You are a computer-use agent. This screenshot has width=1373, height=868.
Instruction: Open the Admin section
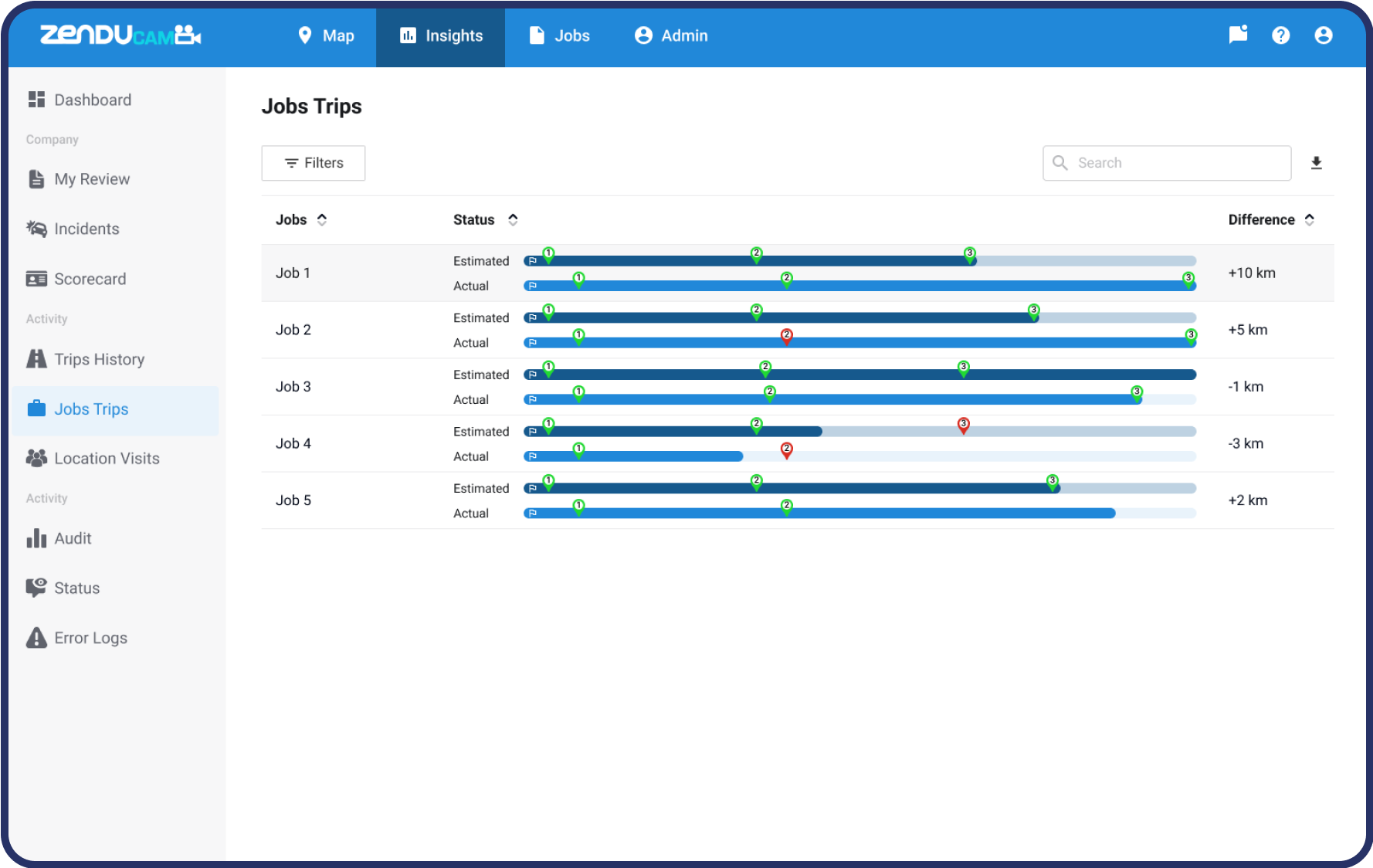click(x=670, y=36)
